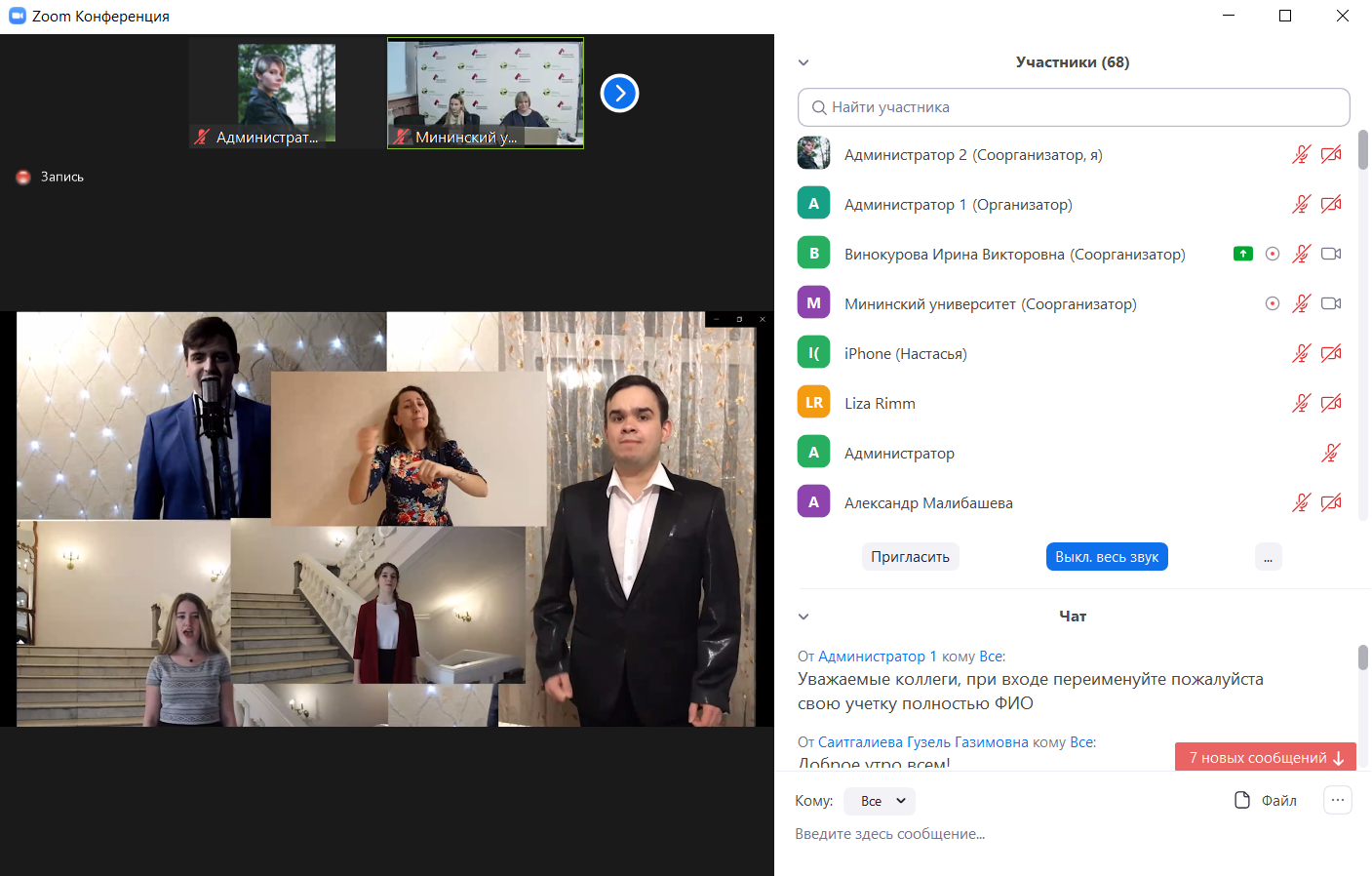Click the chat message input field
The image size is (1372, 876).
(x=975, y=834)
